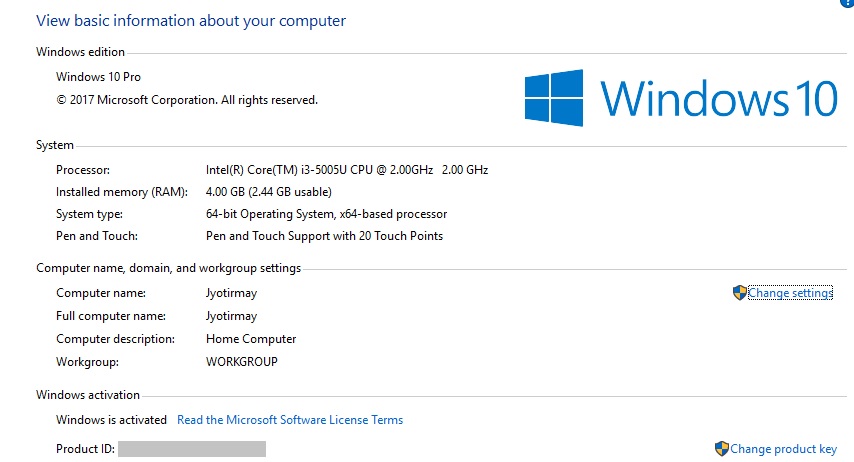Select the Full computer name value Jyotirmay
This screenshot has height=462, width=854.
point(231,317)
